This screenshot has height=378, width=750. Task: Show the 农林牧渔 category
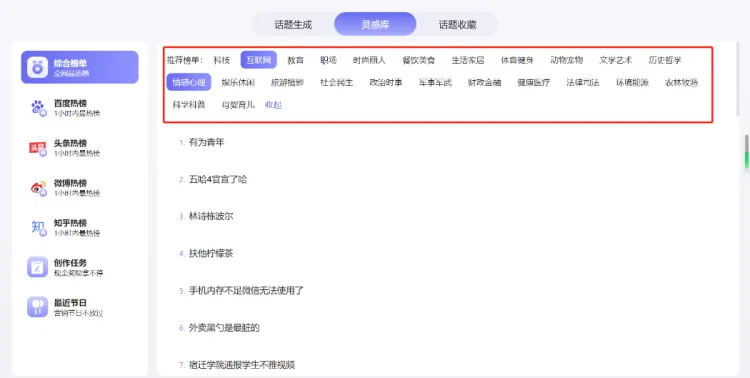click(682, 82)
